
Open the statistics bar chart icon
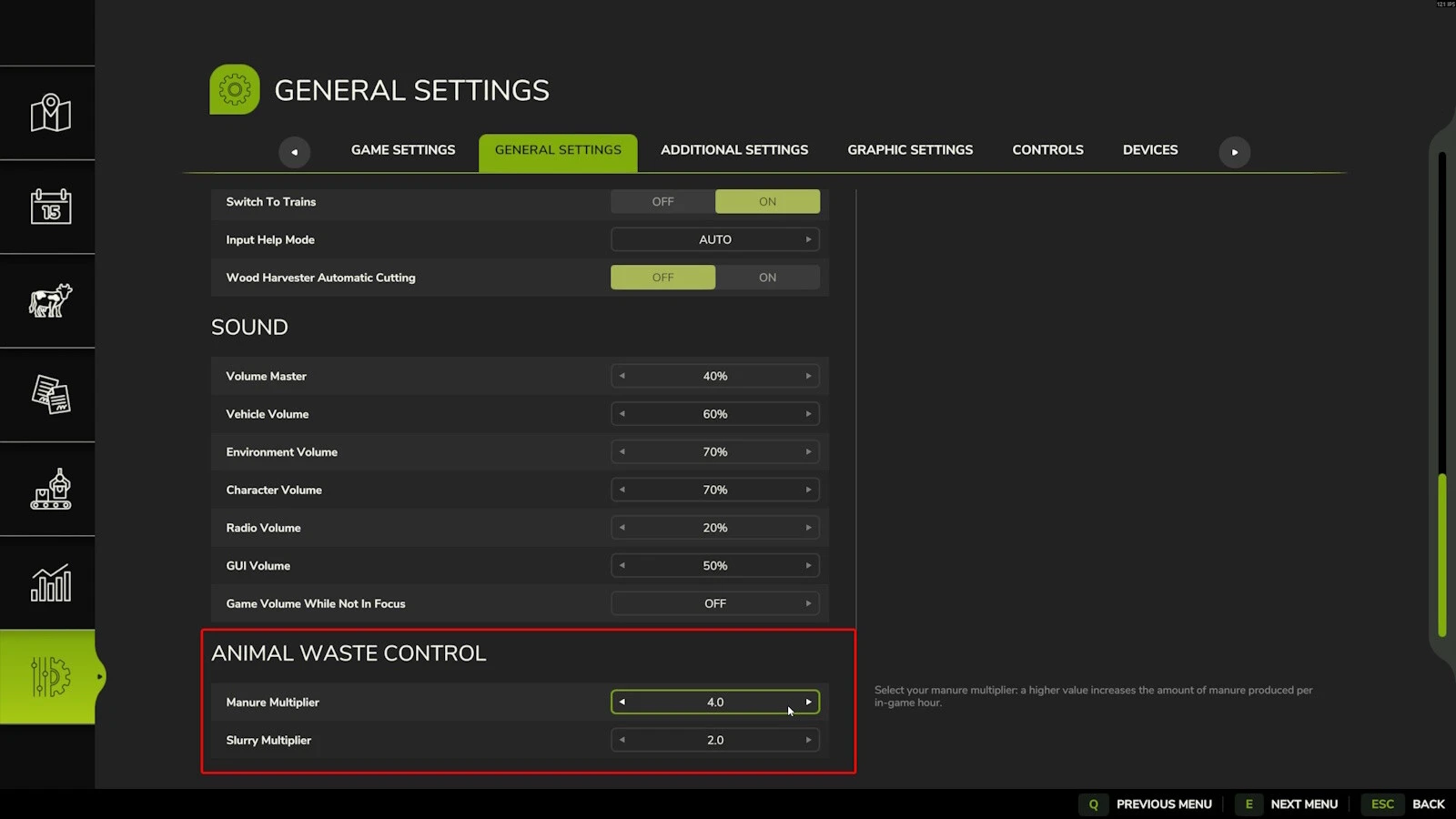tap(51, 582)
